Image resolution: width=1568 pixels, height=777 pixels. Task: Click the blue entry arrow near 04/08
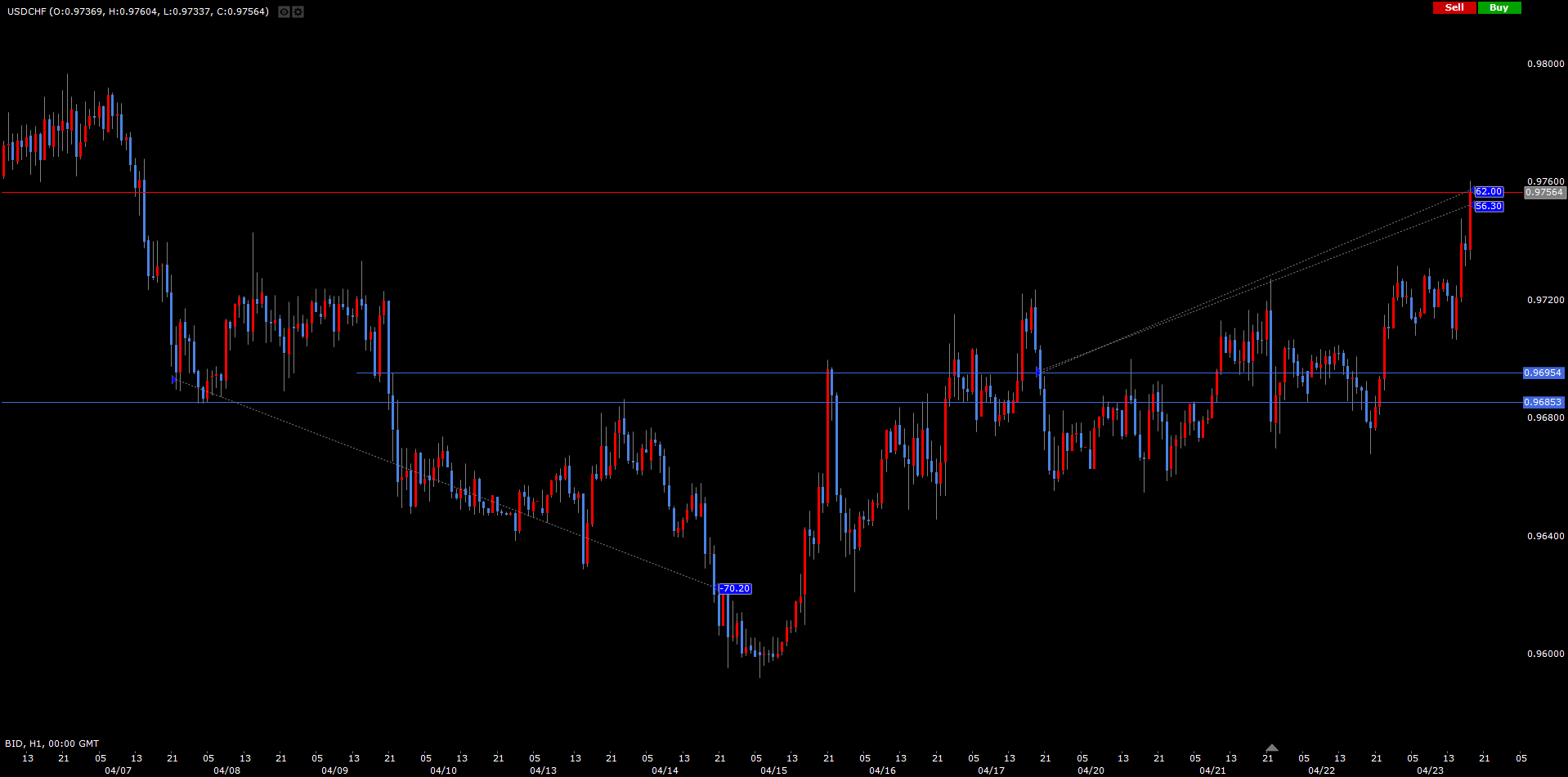coord(174,380)
